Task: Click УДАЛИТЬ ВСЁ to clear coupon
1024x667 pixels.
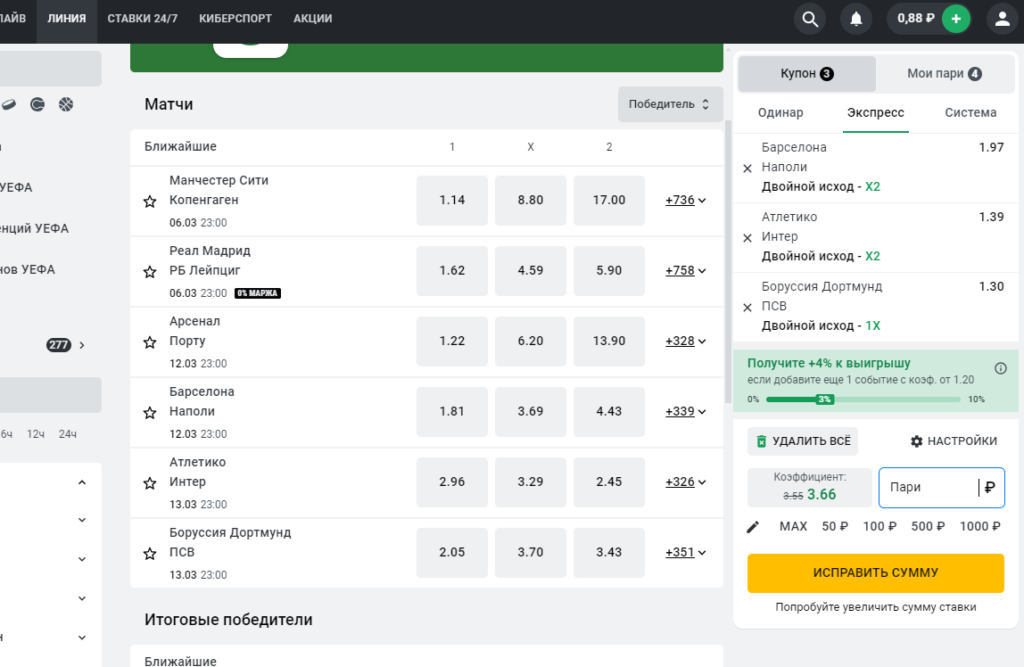Action: [x=803, y=442]
